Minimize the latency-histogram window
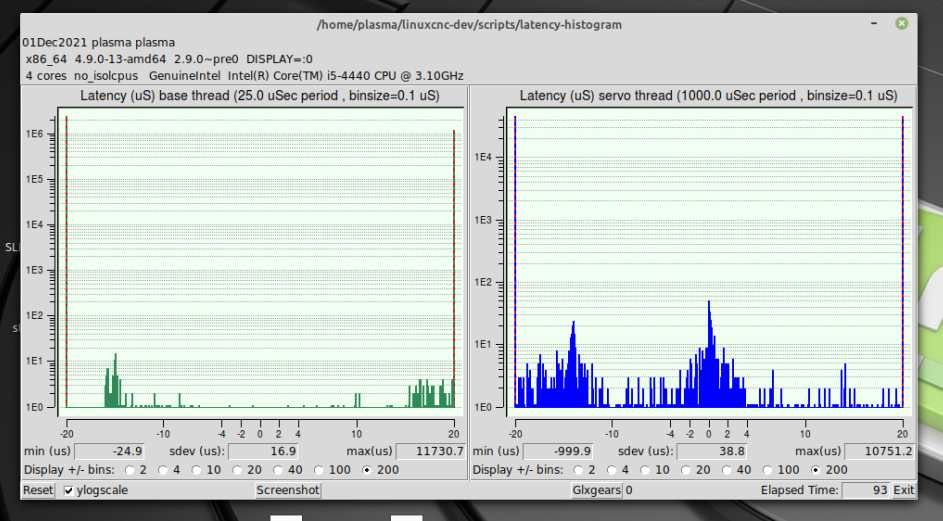Screen dimensions: 943x521 pos(874,23)
